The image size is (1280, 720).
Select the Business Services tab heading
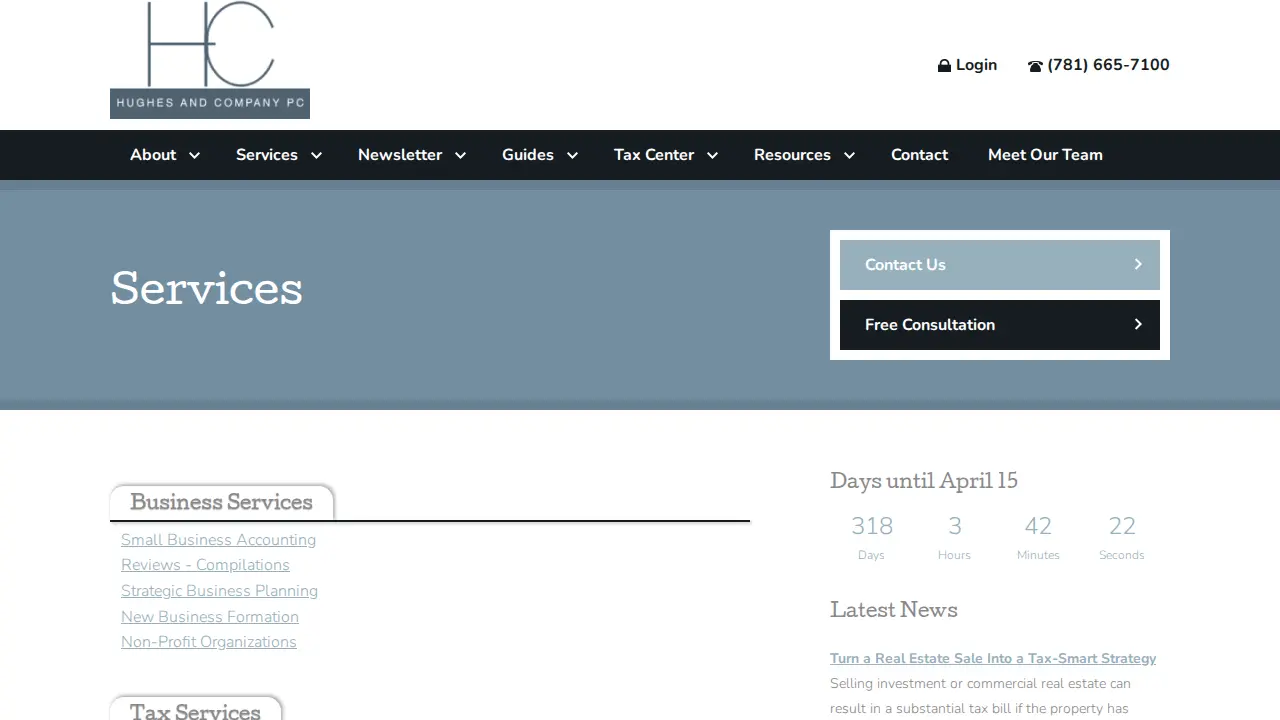point(221,502)
